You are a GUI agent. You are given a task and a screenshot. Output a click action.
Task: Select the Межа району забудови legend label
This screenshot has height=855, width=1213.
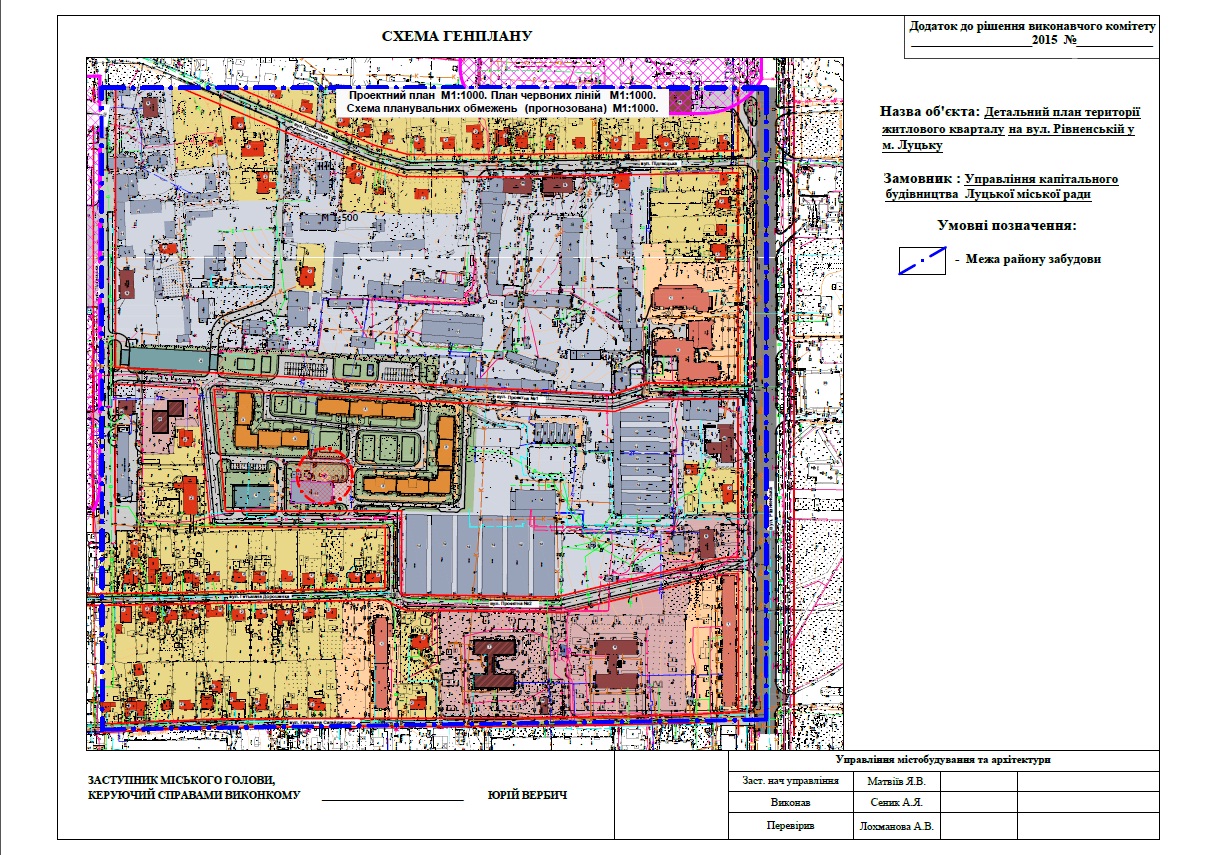[x=1034, y=259]
